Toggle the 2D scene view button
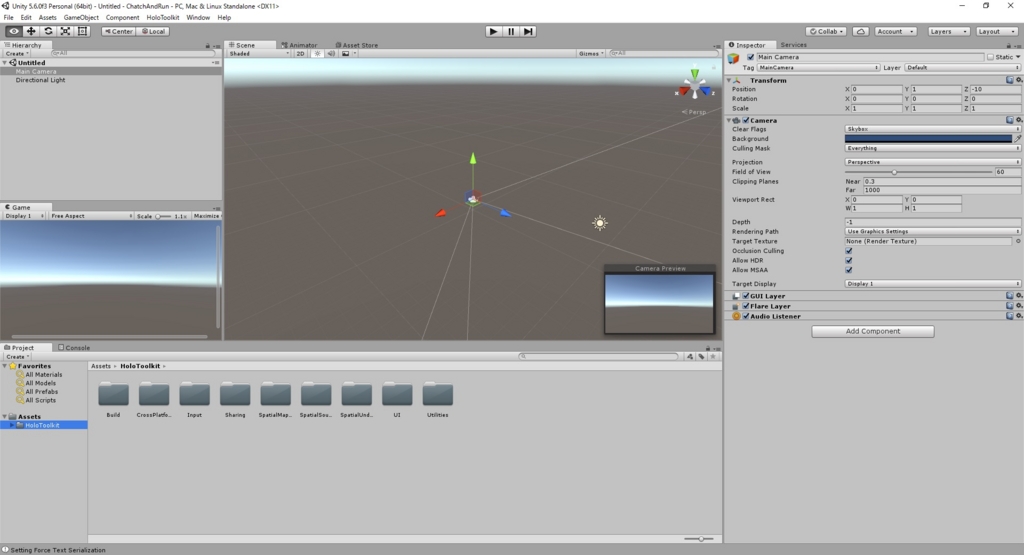 pyautogui.click(x=300, y=54)
